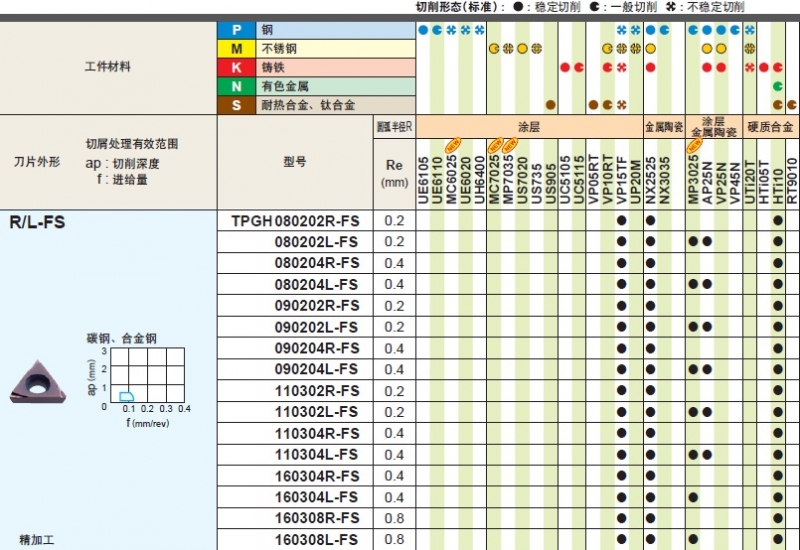Select model 110302R-FS
This screenshot has width=800, height=550.
(x=317, y=391)
